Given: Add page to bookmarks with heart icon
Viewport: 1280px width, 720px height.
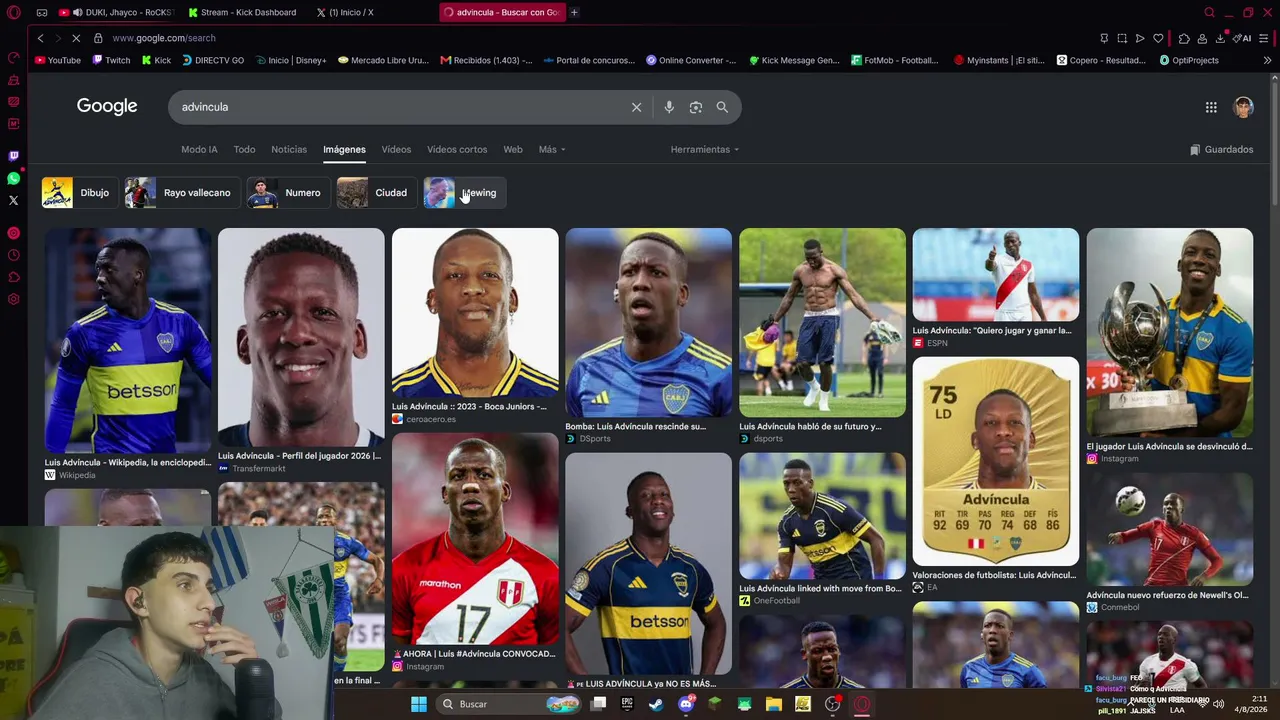Looking at the screenshot, I should pos(1158,38).
